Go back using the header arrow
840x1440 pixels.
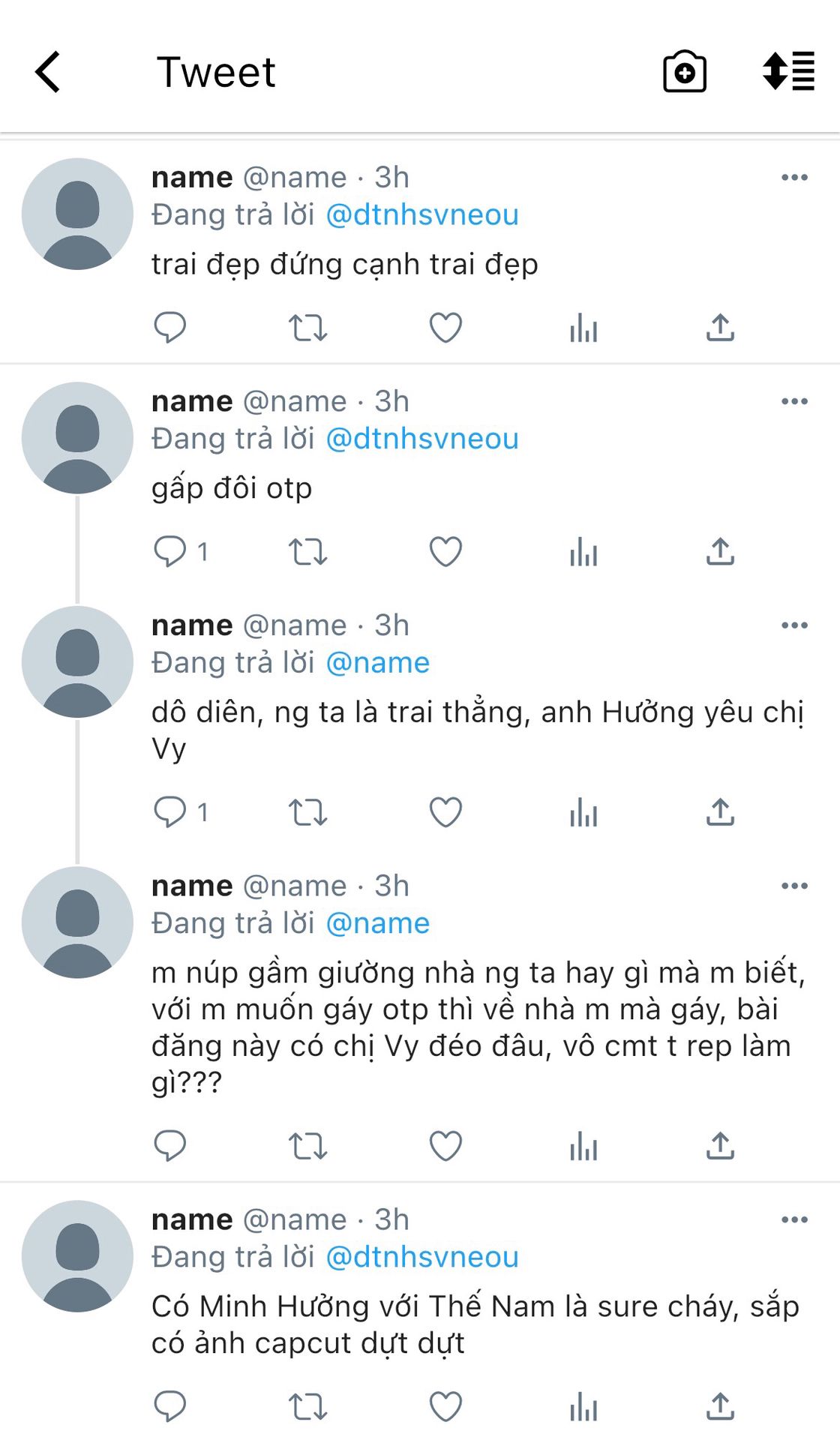tap(48, 72)
